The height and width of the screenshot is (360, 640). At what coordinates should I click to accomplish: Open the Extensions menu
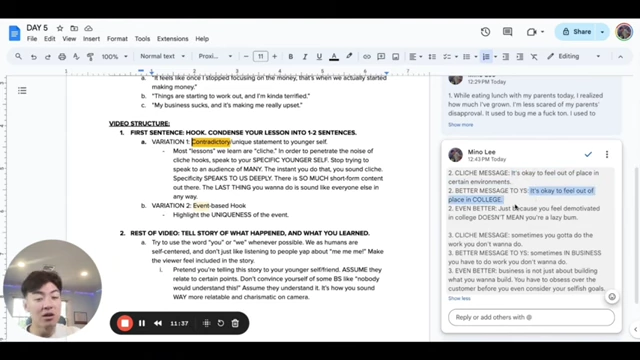[x=173, y=39]
